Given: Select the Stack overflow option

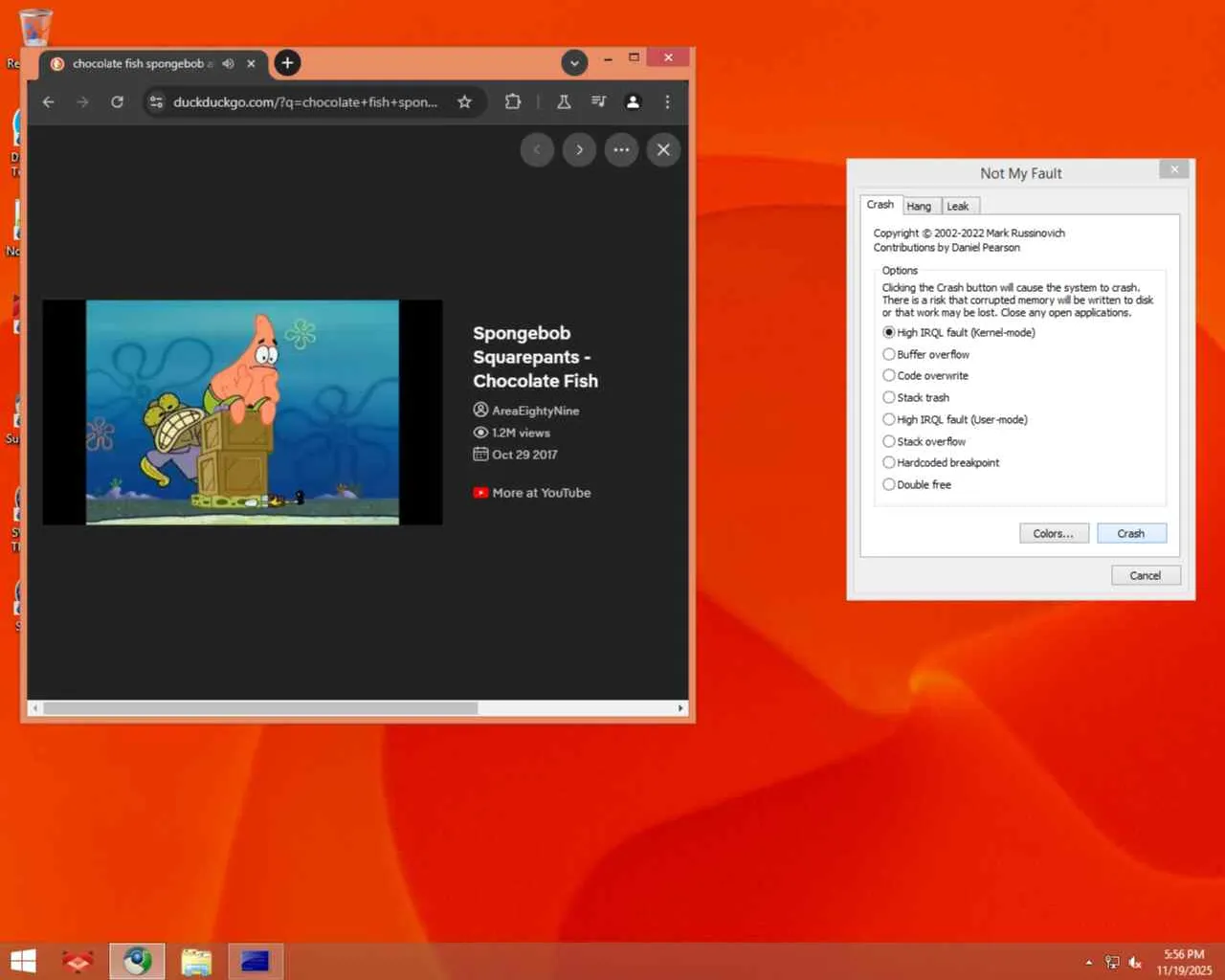Looking at the screenshot, I should [x=924, y=441].
